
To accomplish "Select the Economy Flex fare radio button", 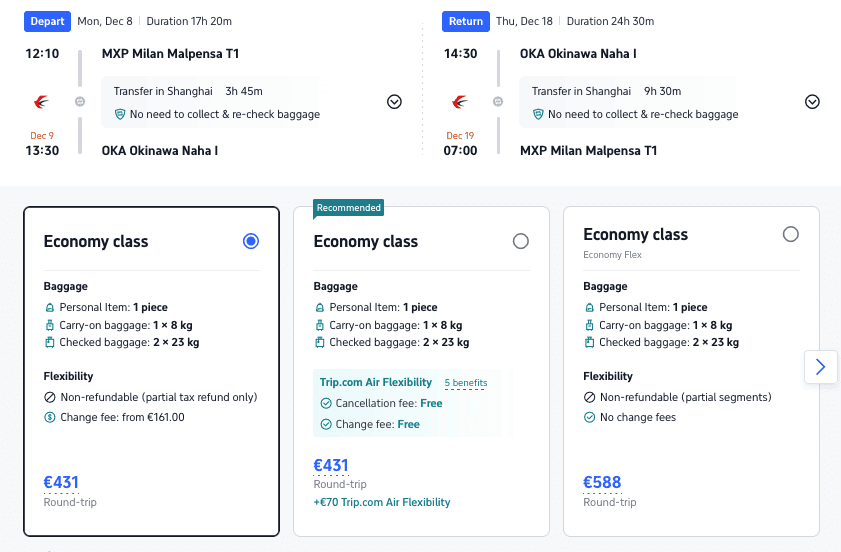I will [x=791, y=234].
